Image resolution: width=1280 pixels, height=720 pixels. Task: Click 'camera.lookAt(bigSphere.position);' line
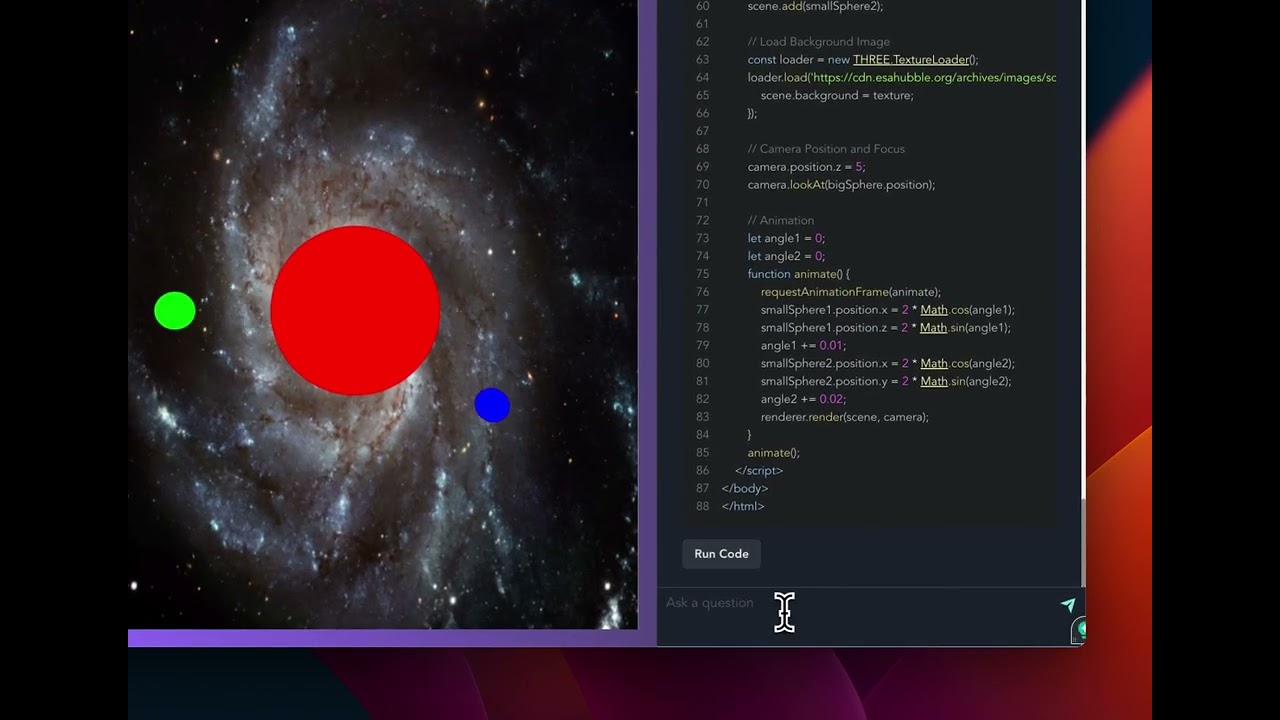(841, 185)
